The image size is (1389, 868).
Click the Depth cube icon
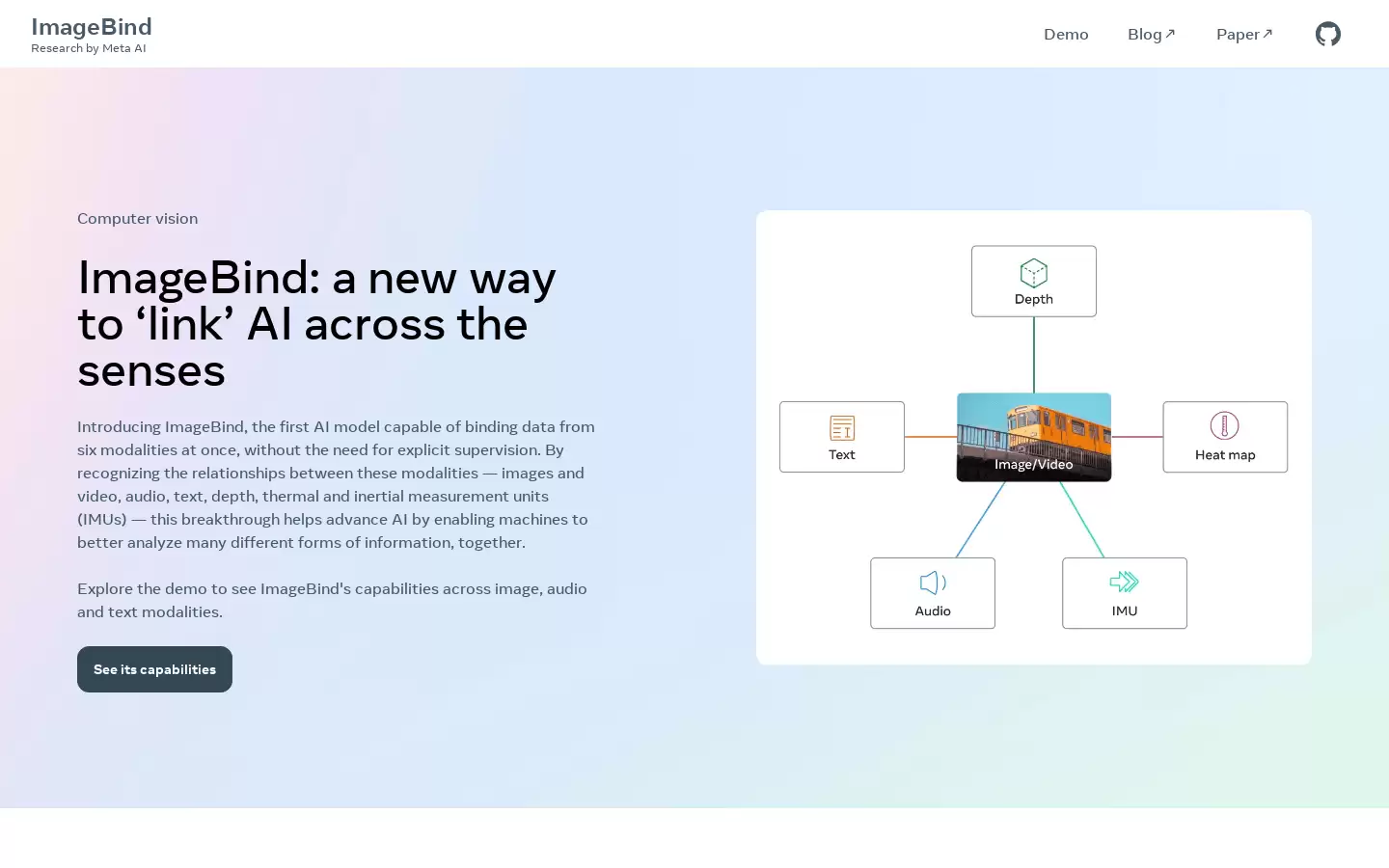[x=1034, y=273]
